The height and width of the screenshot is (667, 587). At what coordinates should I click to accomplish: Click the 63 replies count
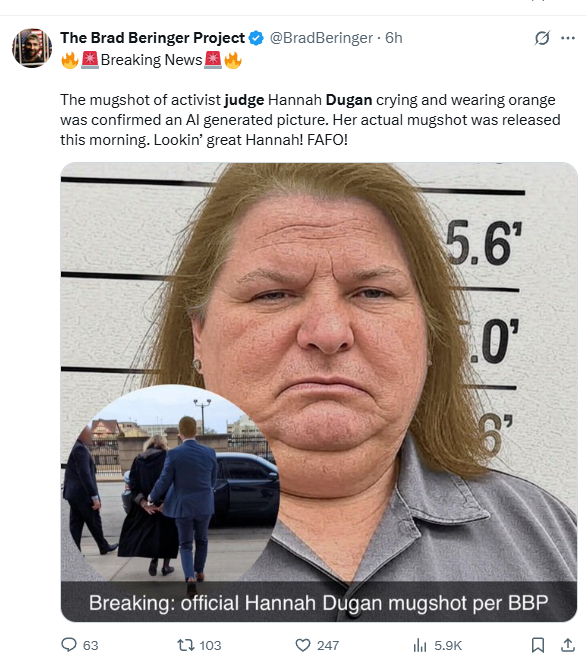(x=90, y=645)
